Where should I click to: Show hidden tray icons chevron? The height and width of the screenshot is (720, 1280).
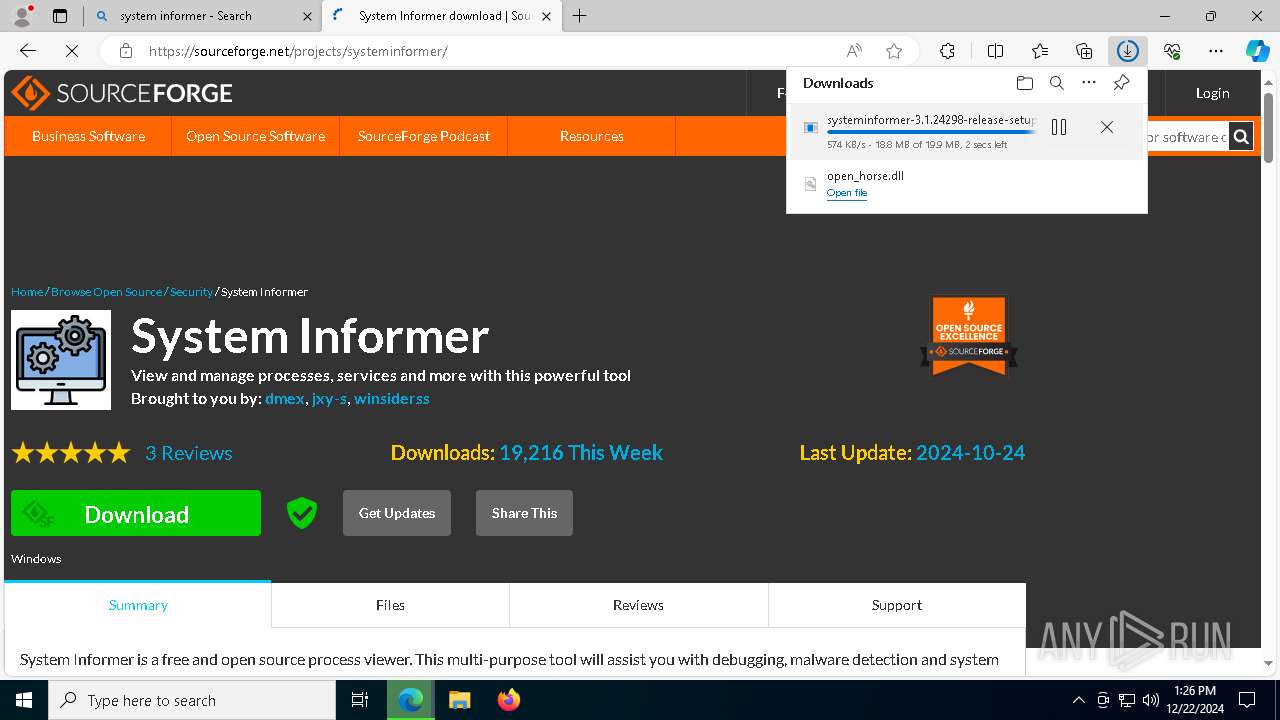point(1078,700)
